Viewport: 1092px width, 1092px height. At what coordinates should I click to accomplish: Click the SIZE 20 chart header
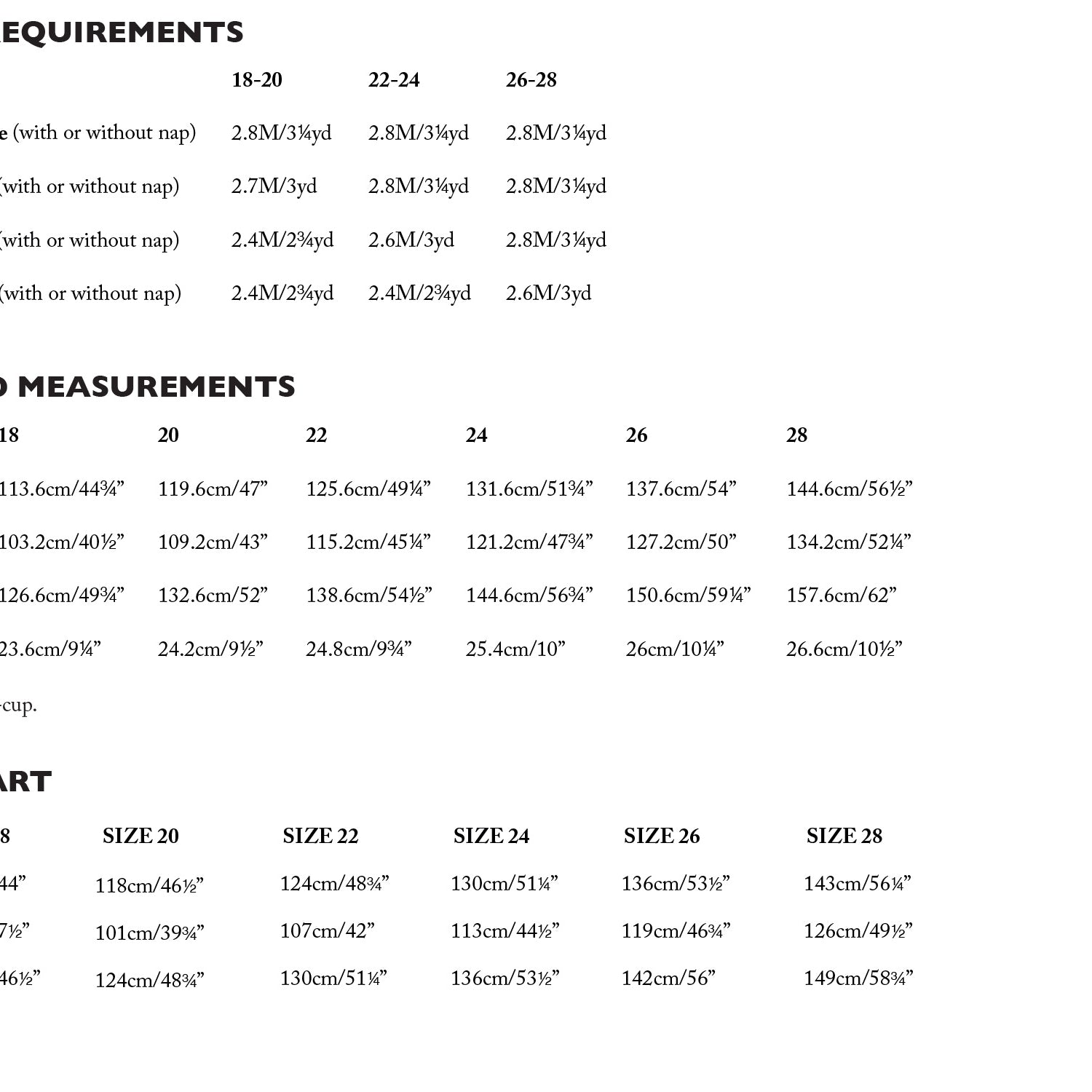(x=141, y=836)
